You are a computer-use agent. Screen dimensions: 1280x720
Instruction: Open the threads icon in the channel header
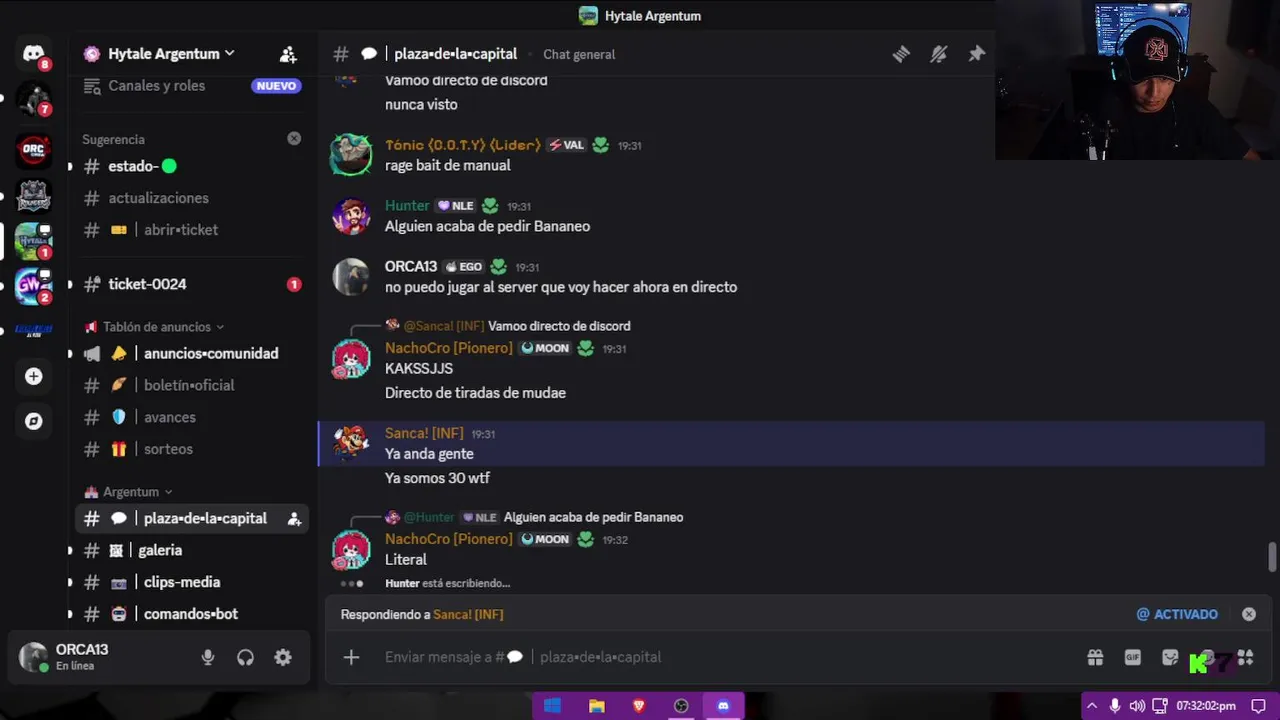point(901,54)
